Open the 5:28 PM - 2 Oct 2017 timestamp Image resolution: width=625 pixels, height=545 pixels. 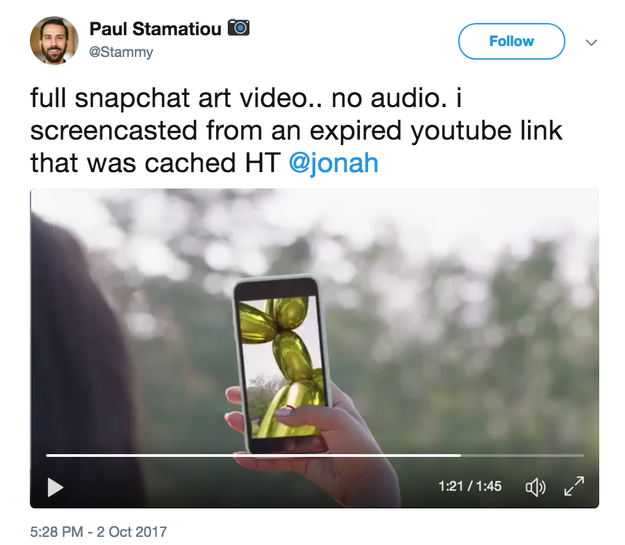[x=98, y=532]
